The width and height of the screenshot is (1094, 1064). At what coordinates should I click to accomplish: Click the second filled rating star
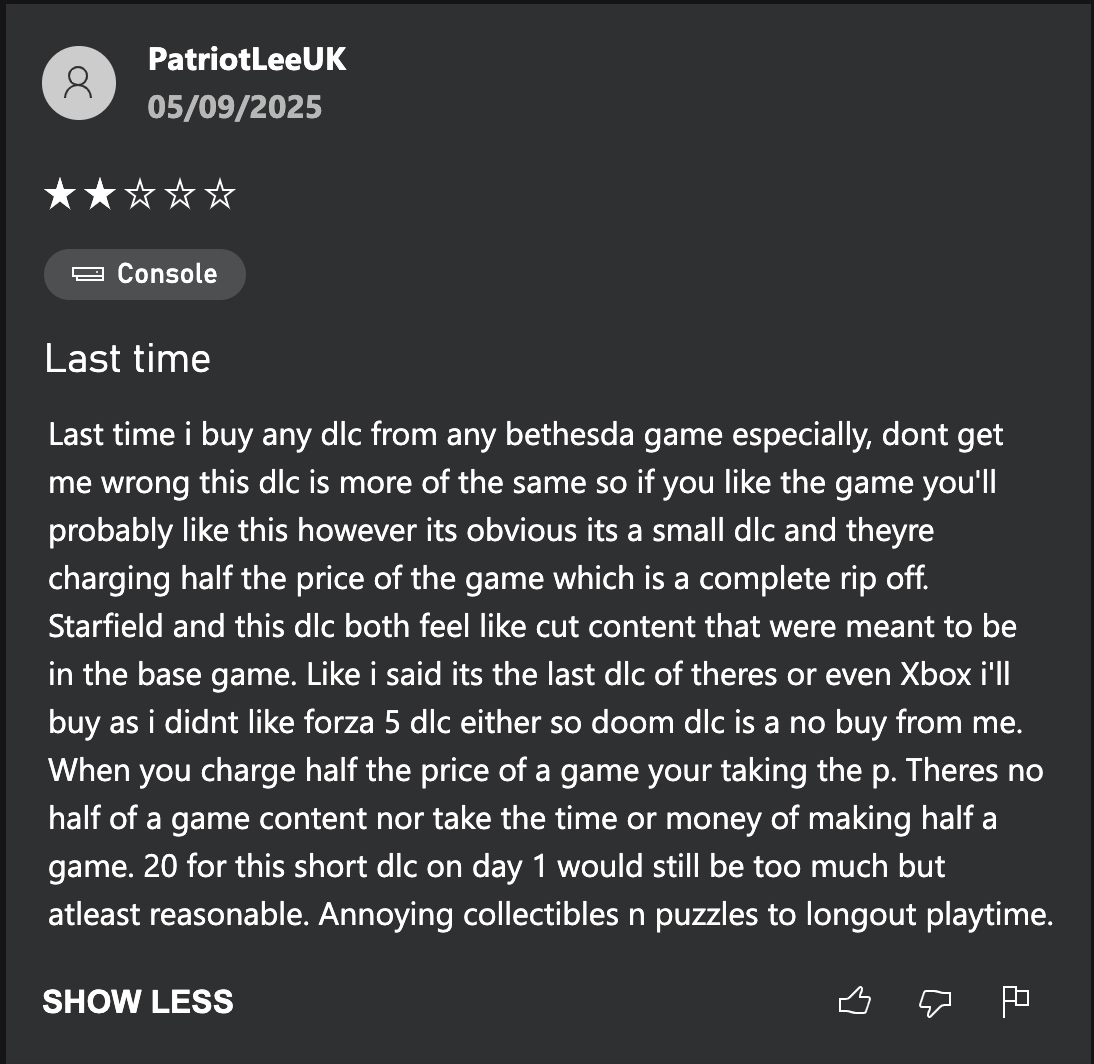pos(99,194)
